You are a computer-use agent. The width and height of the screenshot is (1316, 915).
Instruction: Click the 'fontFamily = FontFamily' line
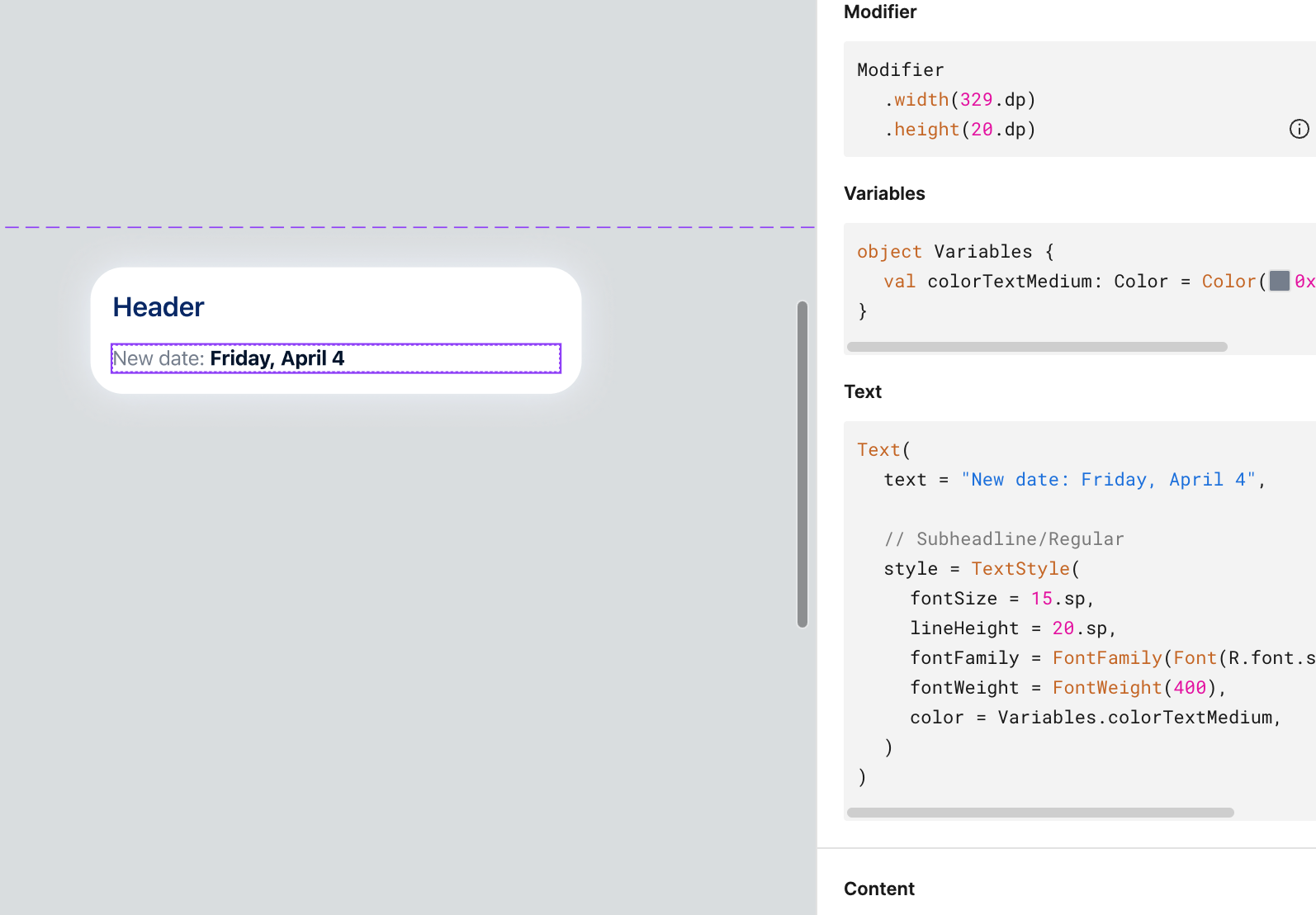[1113, 658]
